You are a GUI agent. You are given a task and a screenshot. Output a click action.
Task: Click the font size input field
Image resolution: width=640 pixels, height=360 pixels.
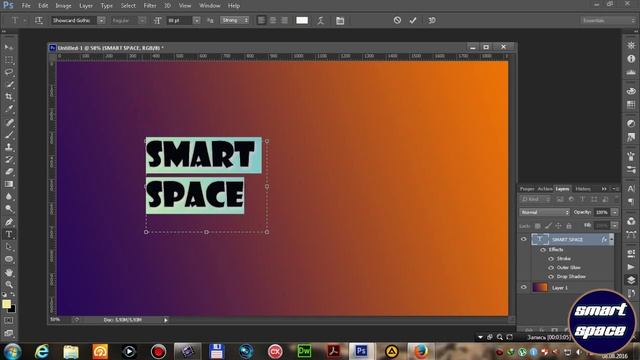180,20
